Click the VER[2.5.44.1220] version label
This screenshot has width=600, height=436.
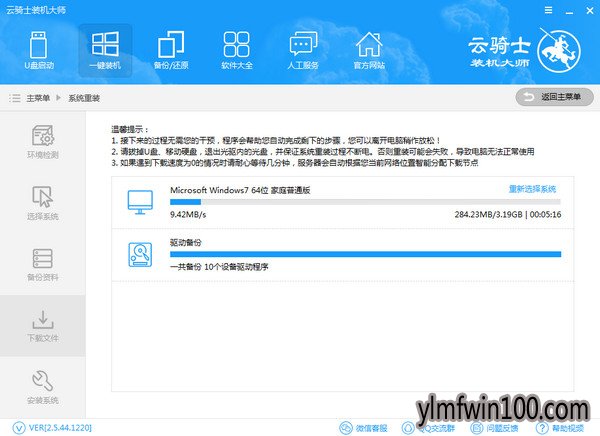pyautogui.click(x=60, y=428)
